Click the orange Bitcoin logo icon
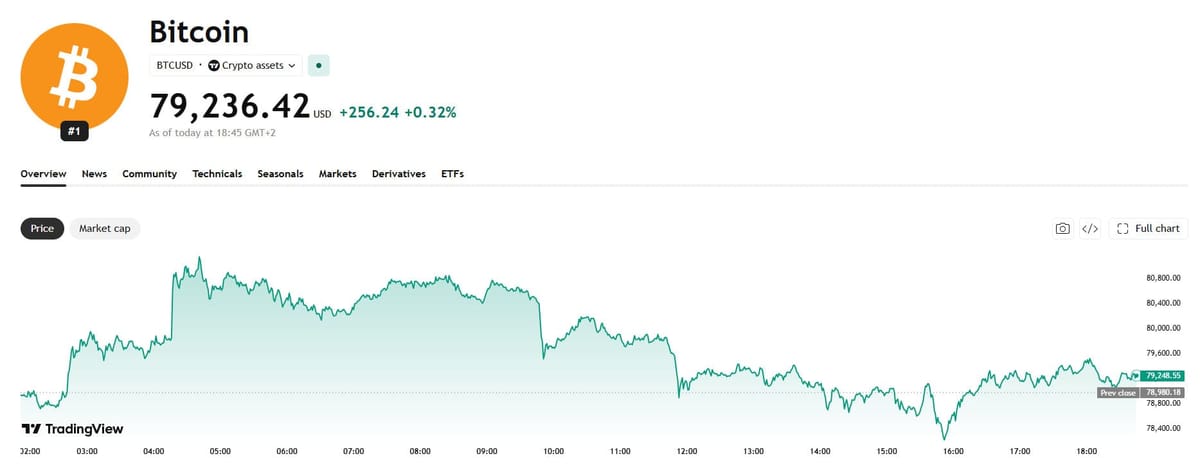Viewport: 1200px width, 472px height. (x=75, y=77)
